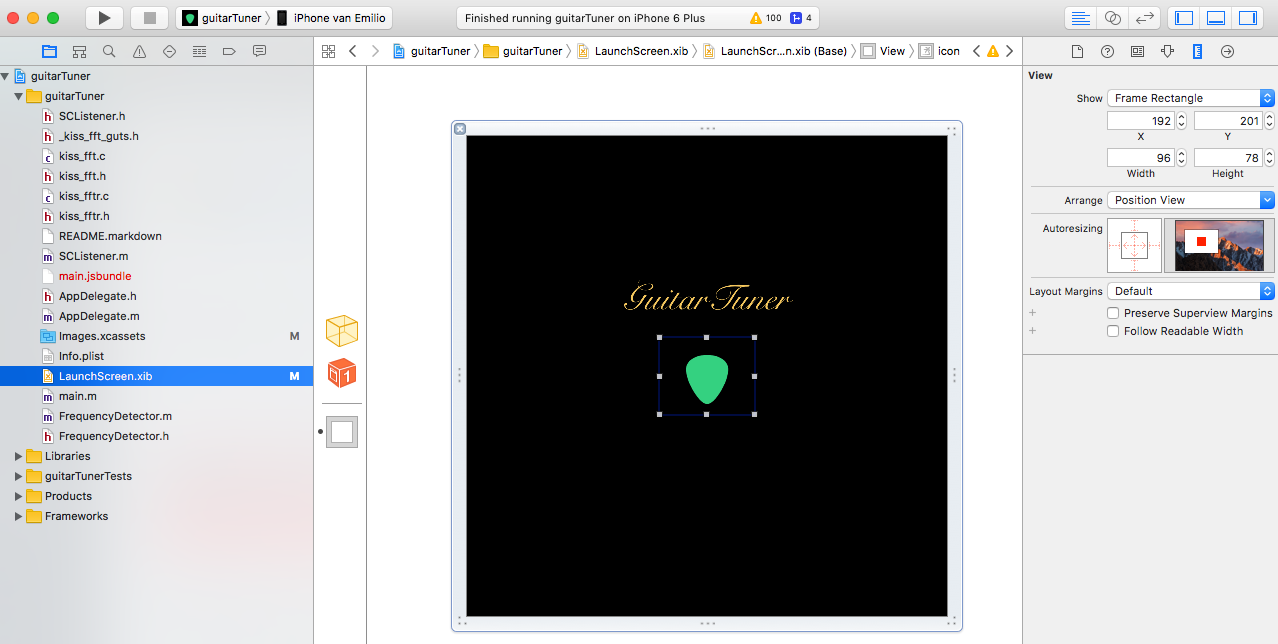Click icon breadcrumb item

coord(940,51)
